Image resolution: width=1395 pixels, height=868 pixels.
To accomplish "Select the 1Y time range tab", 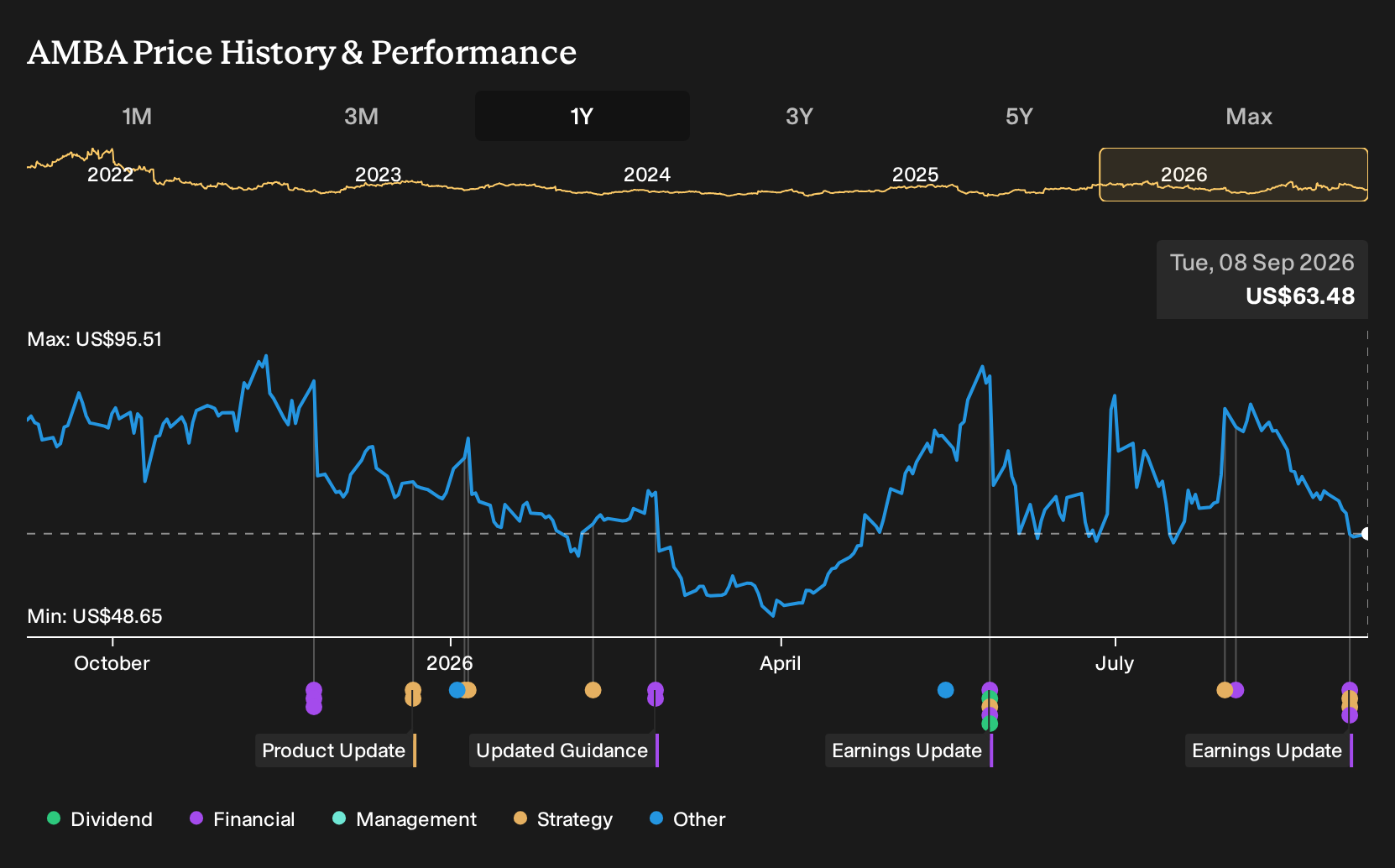I will pos(582,116).
